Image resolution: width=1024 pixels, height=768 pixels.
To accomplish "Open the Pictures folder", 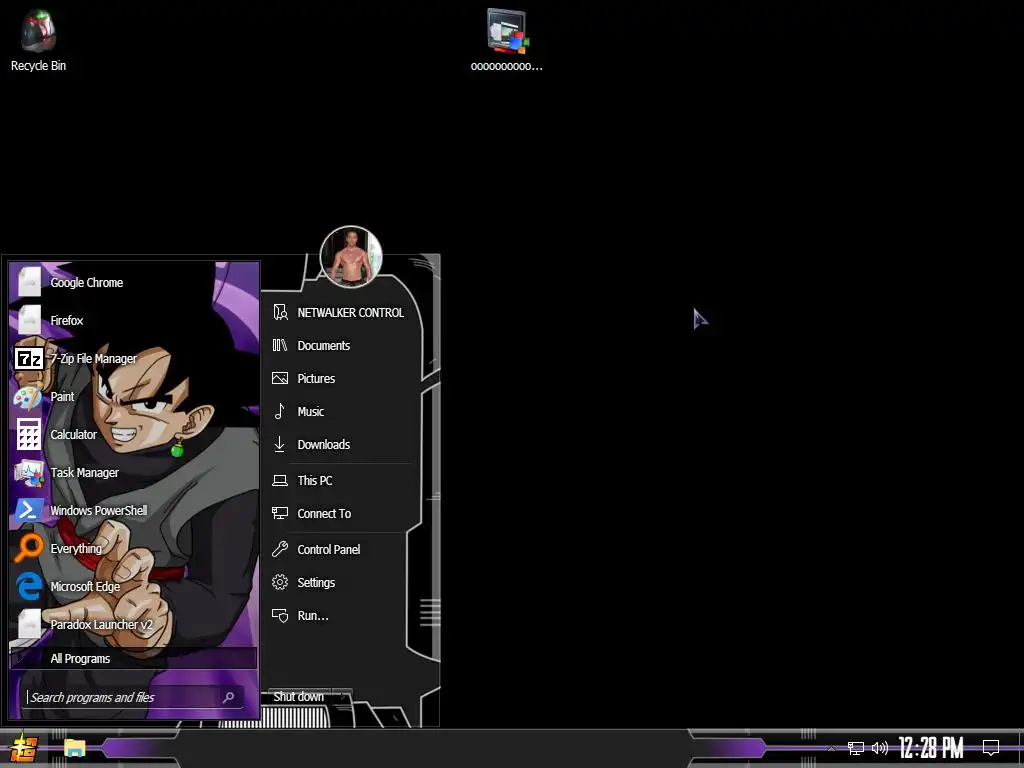I will [x=342, y=379].
